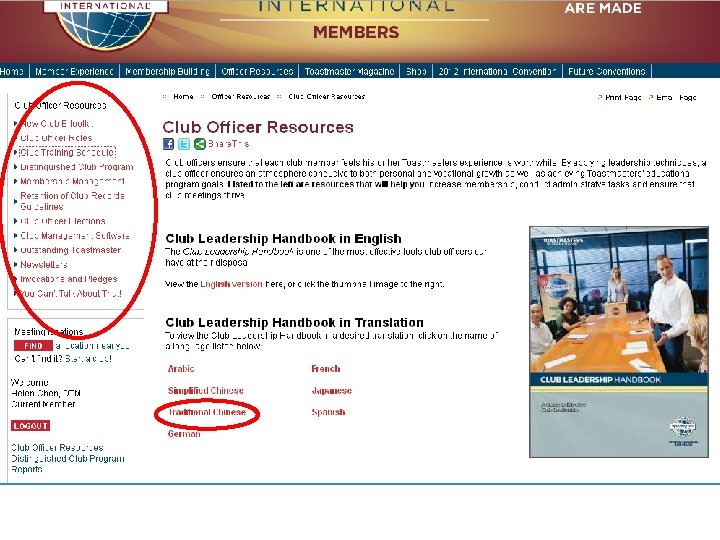Open German handbook translation

(184, 434)
